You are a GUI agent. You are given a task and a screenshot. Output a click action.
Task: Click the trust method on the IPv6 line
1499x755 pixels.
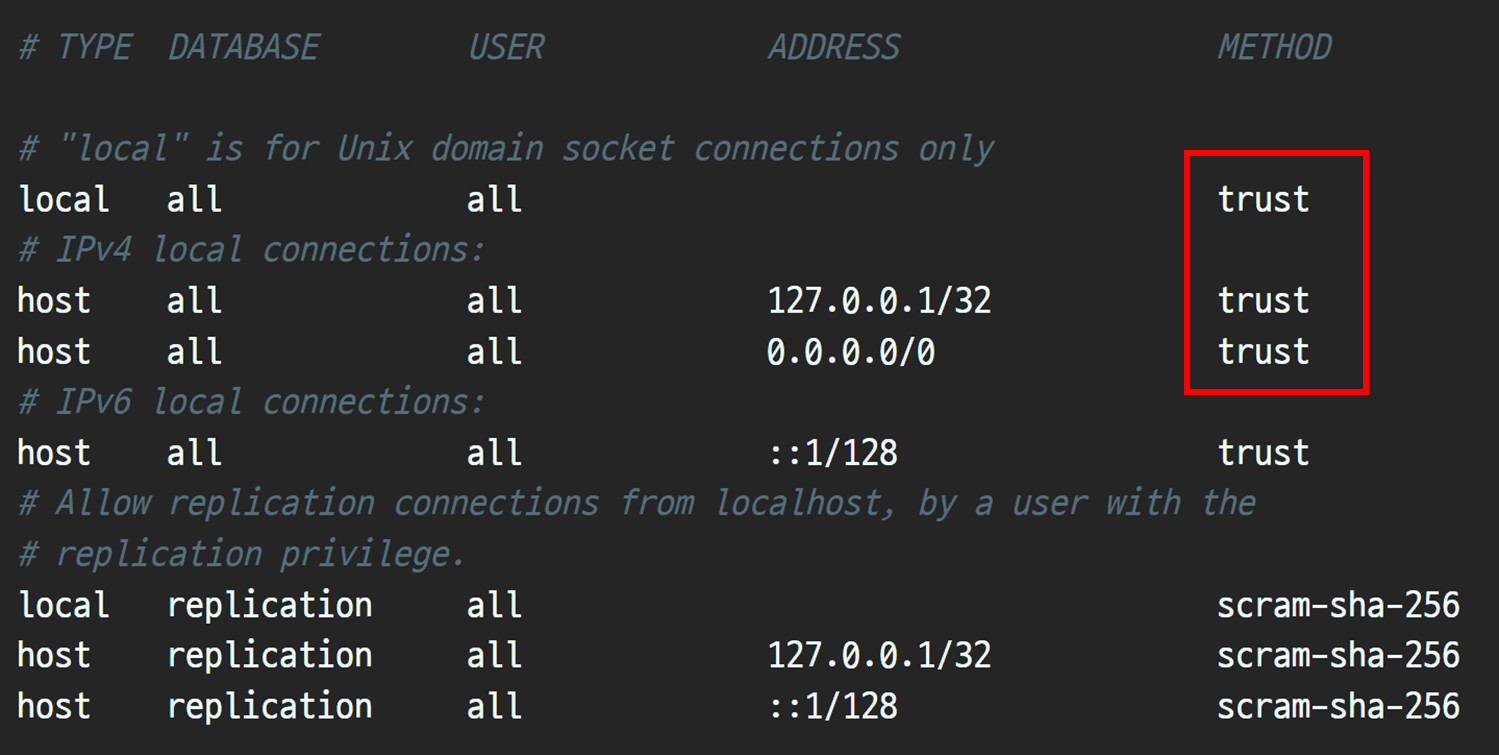point(1262,452)
